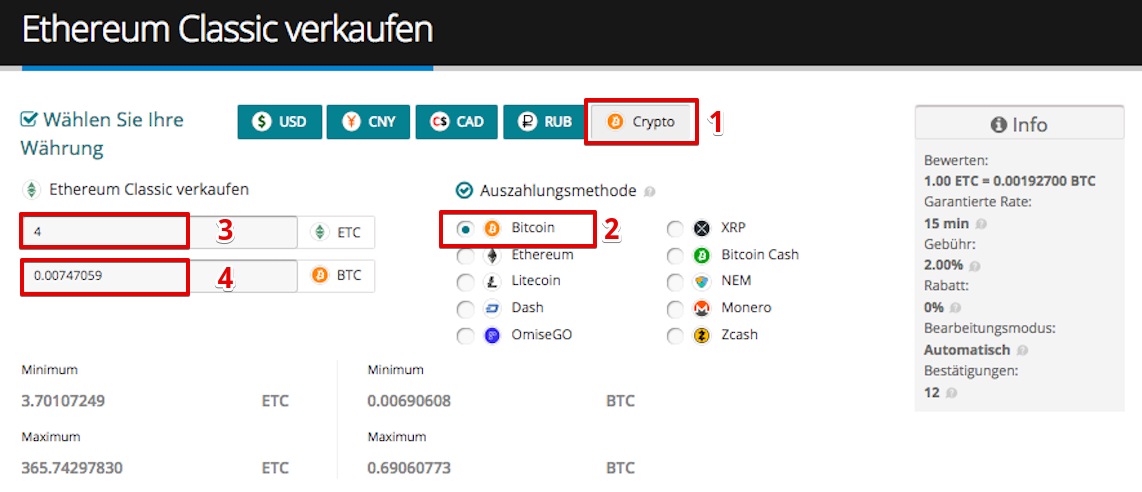Click the green Bitcoin Cash icon
Image resolution: width=1142 pixels, height=492 pixels.
702,255
